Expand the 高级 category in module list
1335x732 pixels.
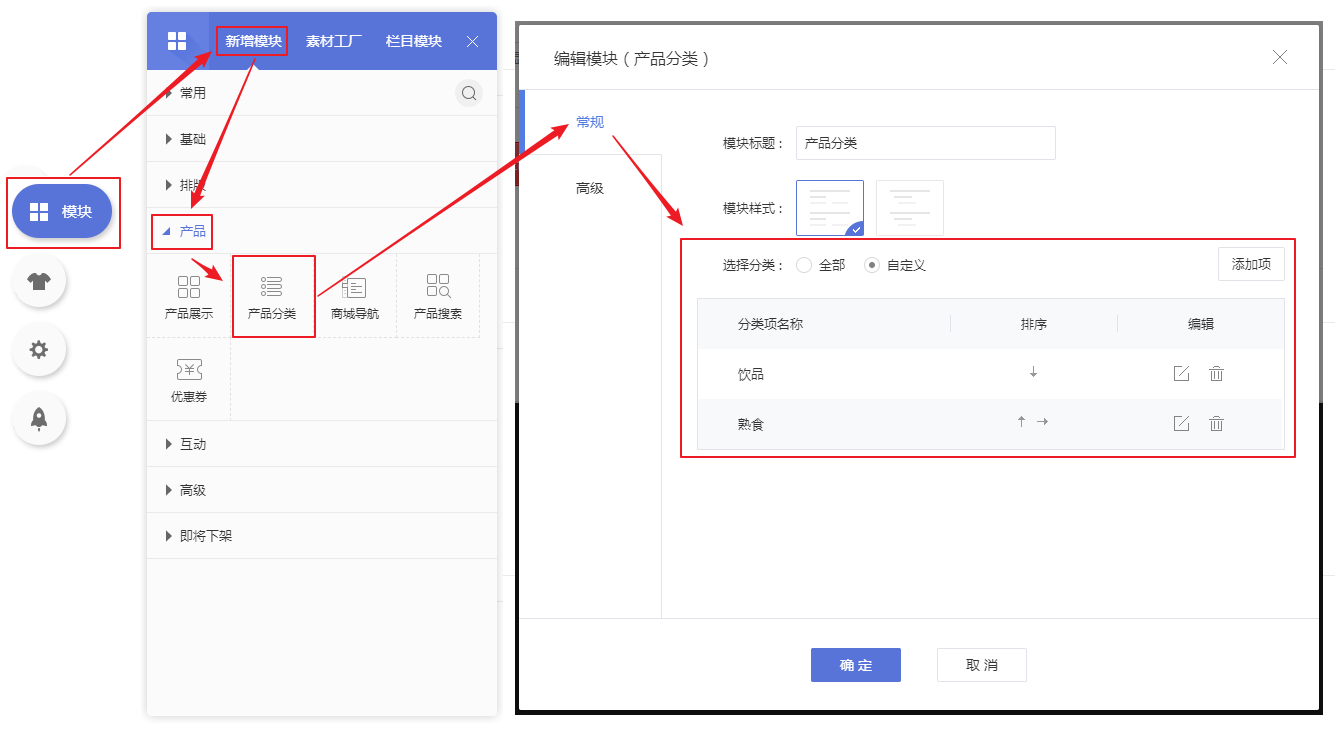point(322,490)
